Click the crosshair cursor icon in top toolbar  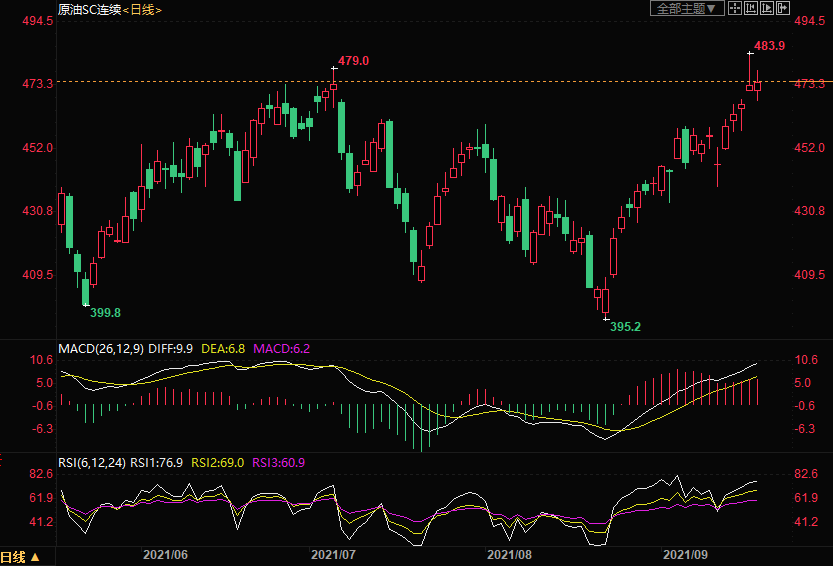click(735, 8)
